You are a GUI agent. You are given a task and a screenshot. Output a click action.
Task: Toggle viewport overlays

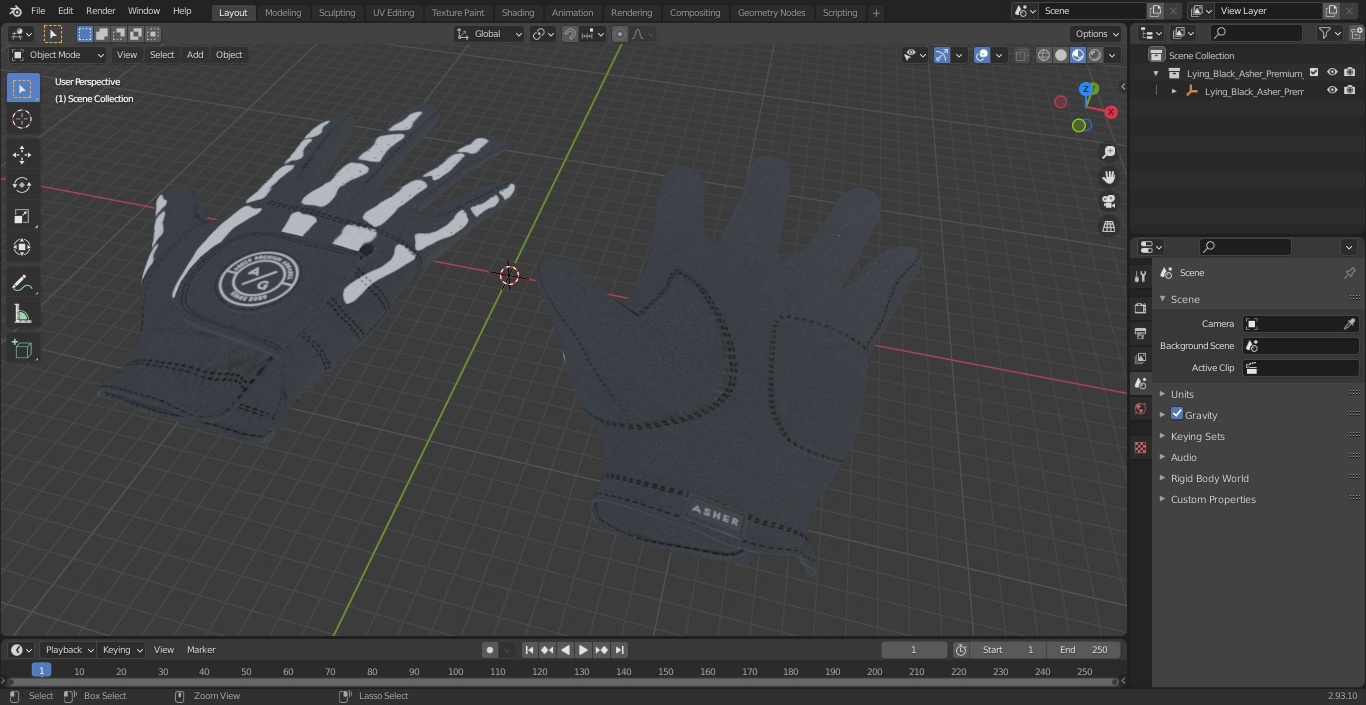[982, 55]
